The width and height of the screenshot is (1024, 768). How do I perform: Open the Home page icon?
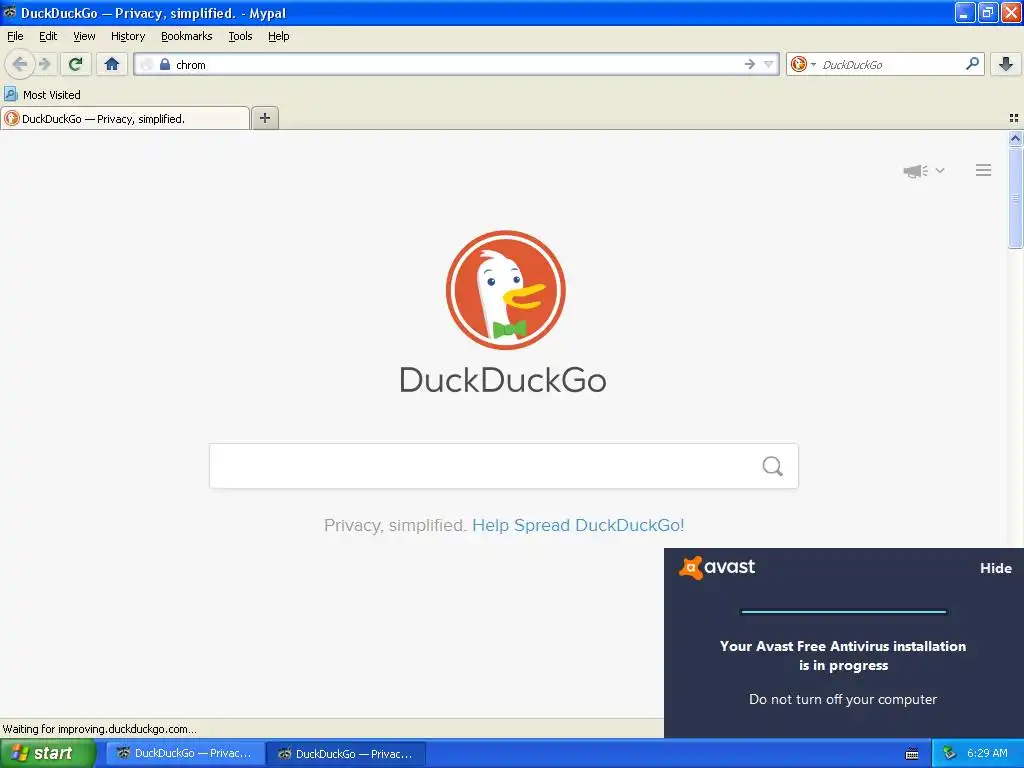[x=112, y=64]
